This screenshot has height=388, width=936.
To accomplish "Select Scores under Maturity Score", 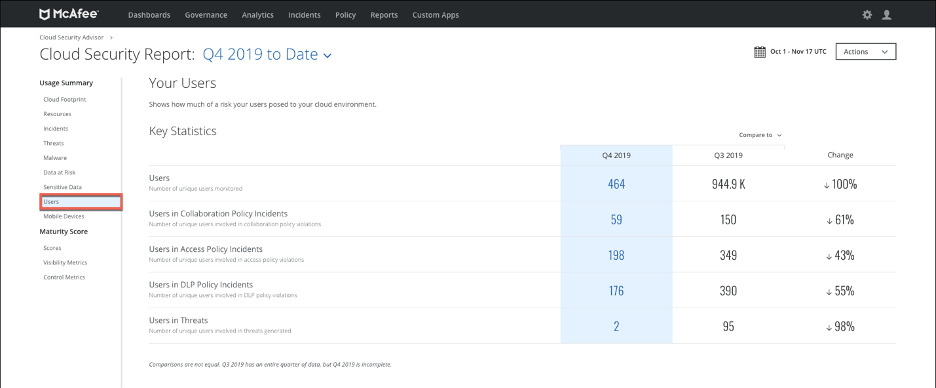I will tap(52, 248).
